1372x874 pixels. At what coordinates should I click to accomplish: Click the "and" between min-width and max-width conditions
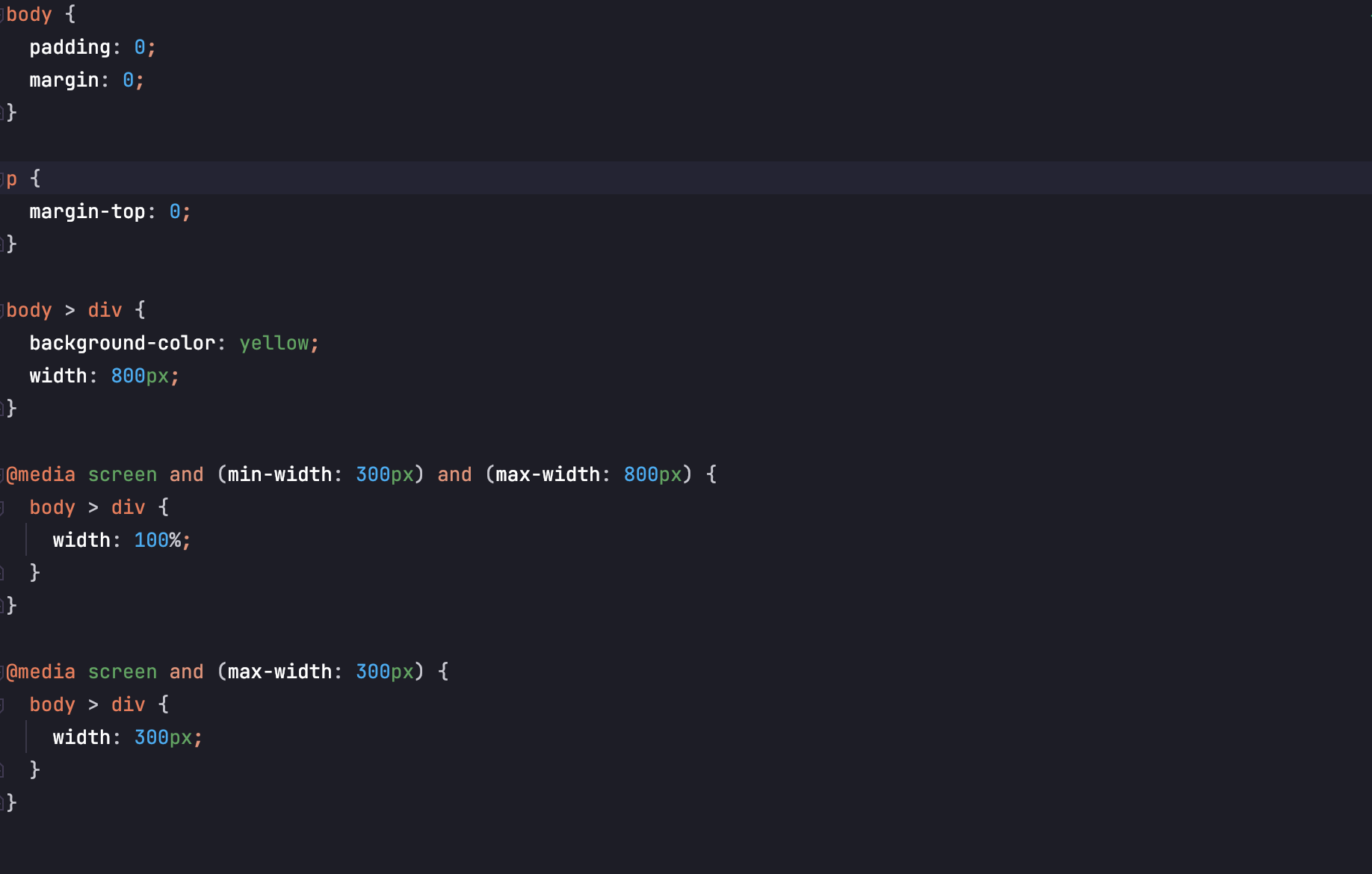pyautogui.click(x=454, y=475)
